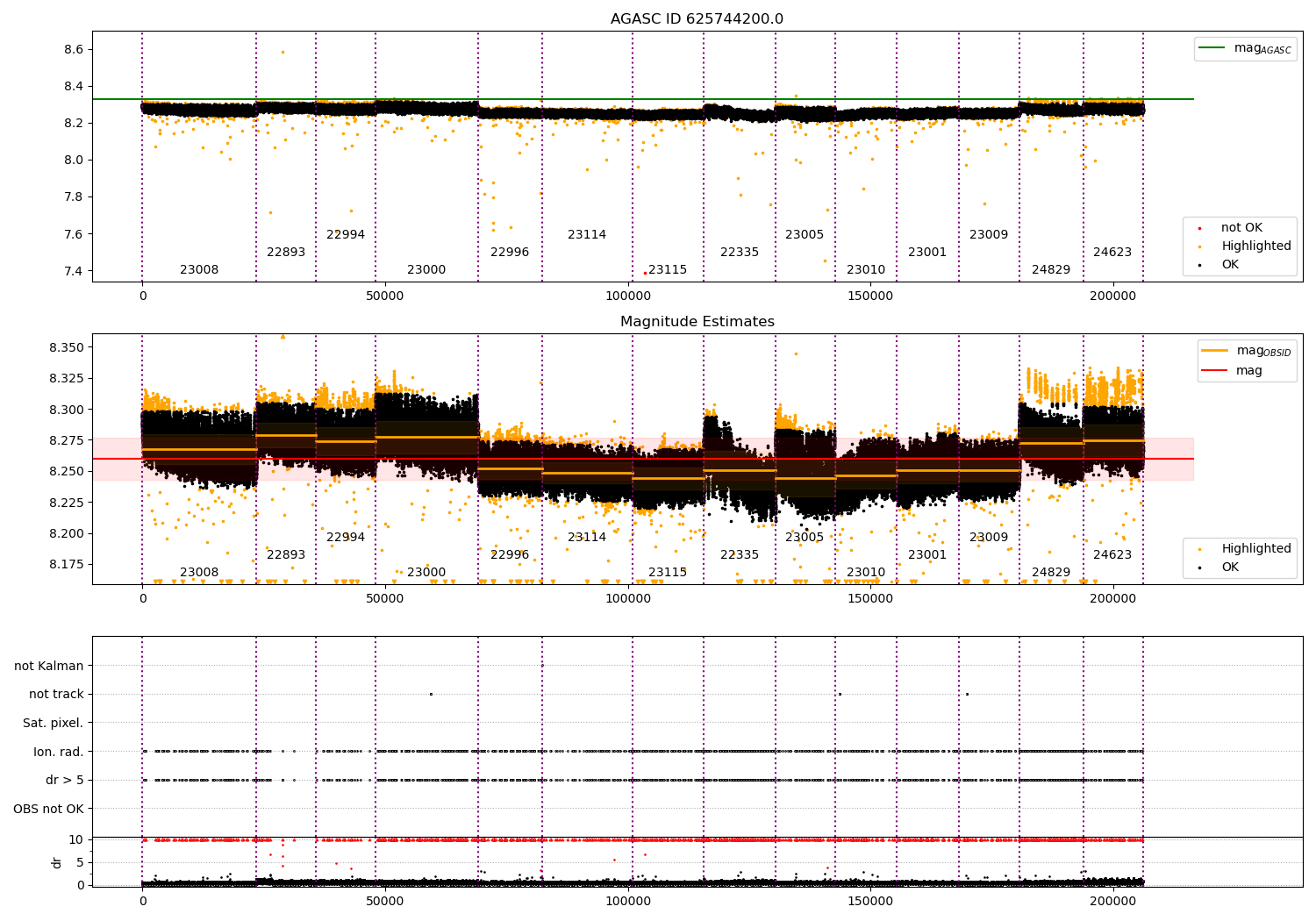The width and height of the screenshot is (1316, 921).
Task: Click the 'not track' y-axis label
Action: [56, 695]
